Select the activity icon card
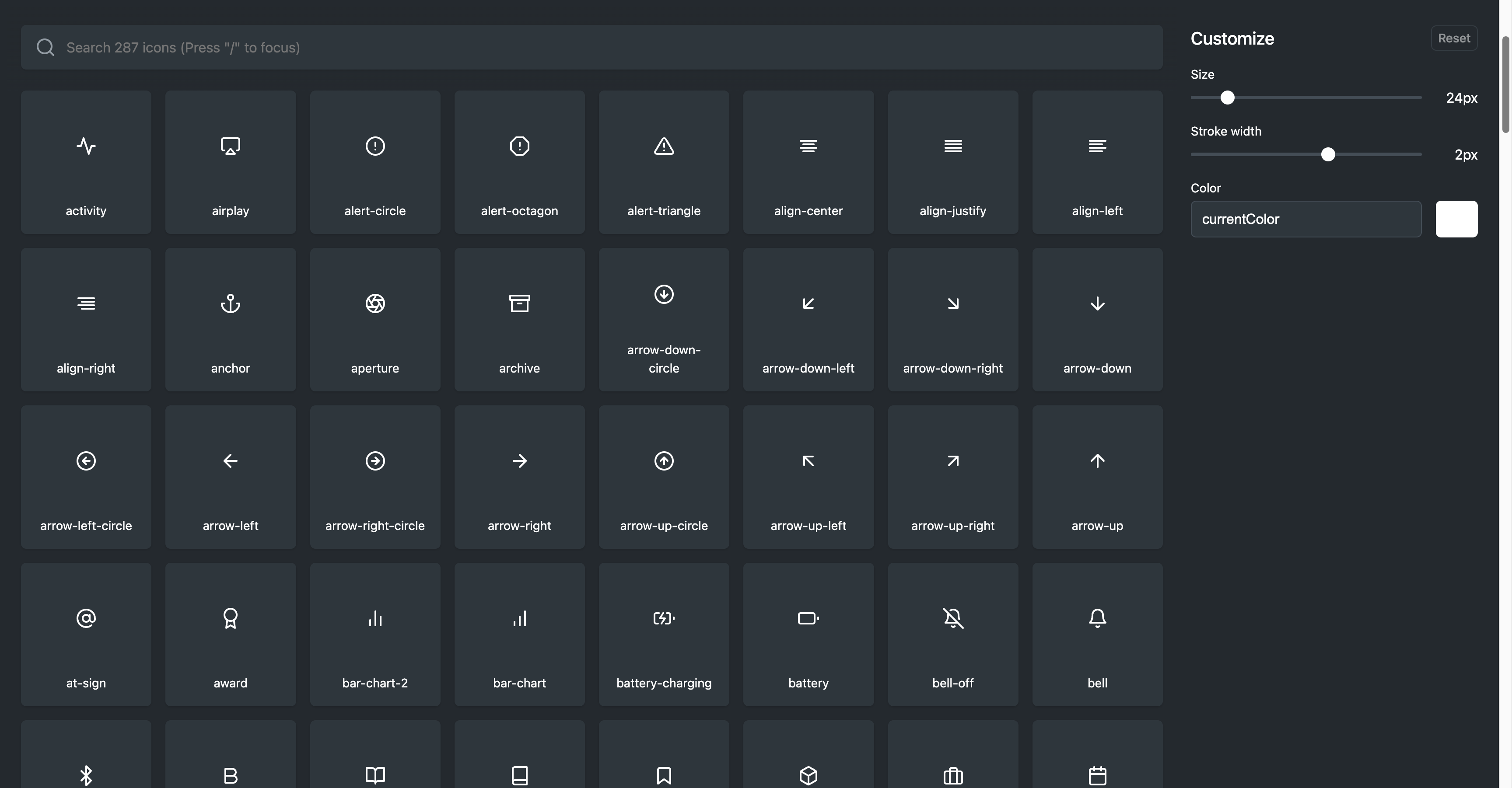 click(86, 162)
